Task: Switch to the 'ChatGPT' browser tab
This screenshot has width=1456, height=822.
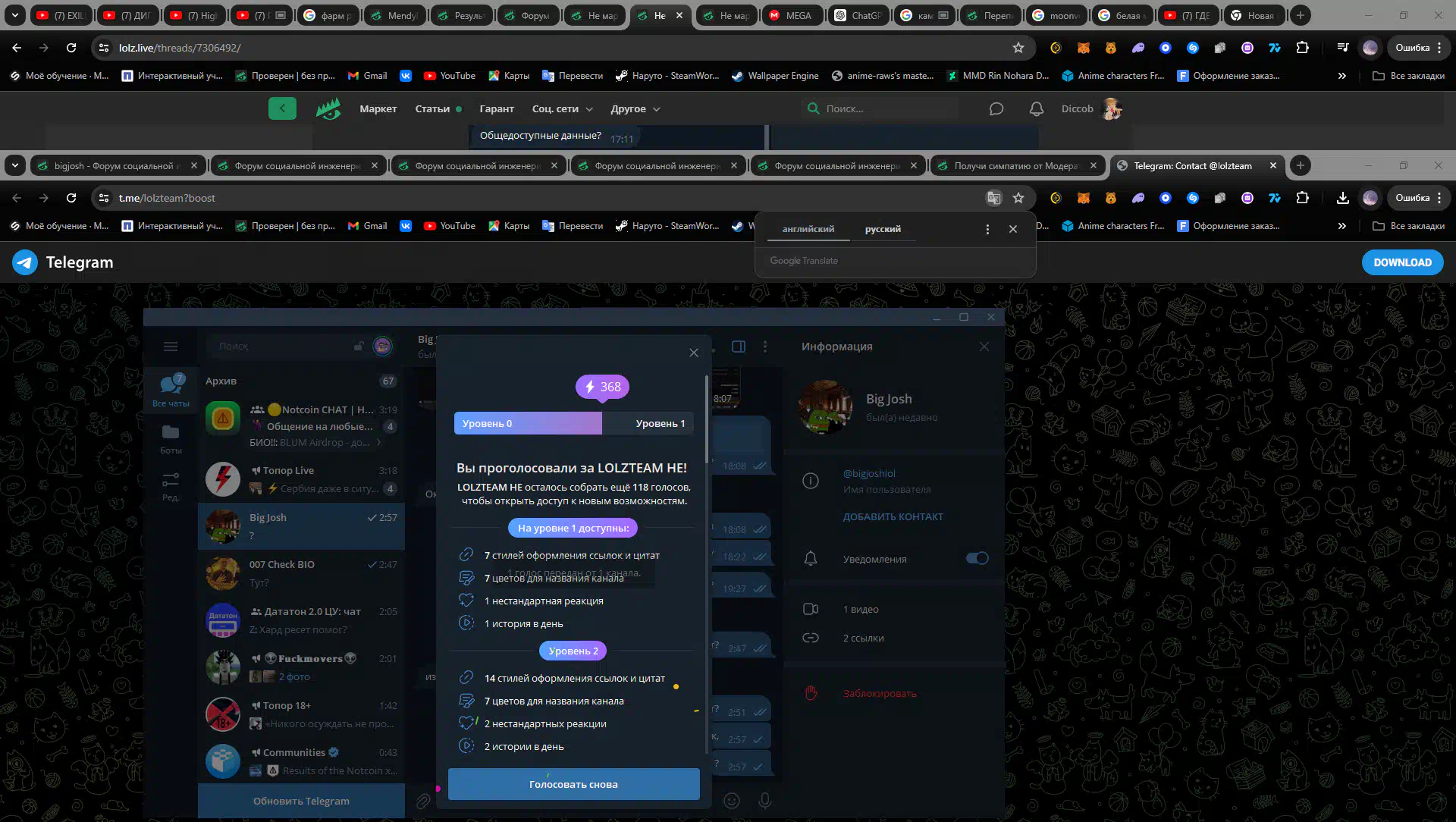Action: click(858, 15)
